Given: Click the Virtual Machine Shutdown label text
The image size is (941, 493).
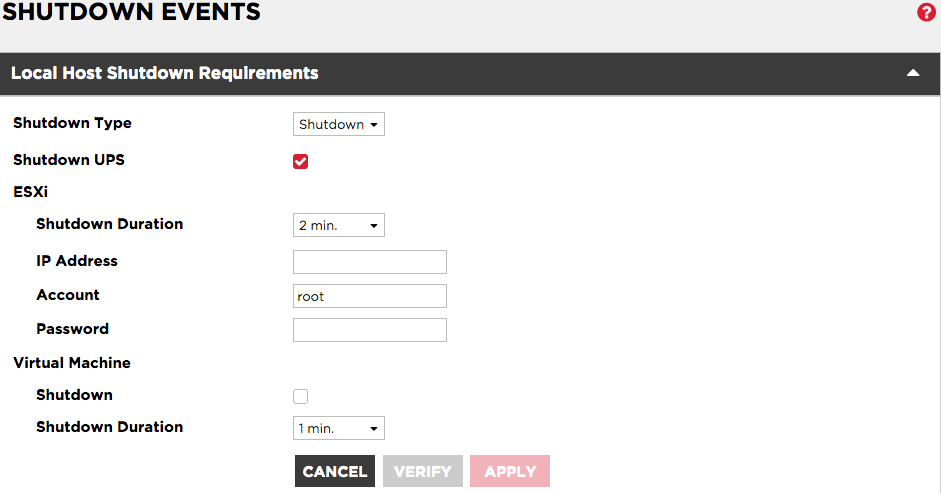Looking at the screenshot, I should tap(74, 395).
